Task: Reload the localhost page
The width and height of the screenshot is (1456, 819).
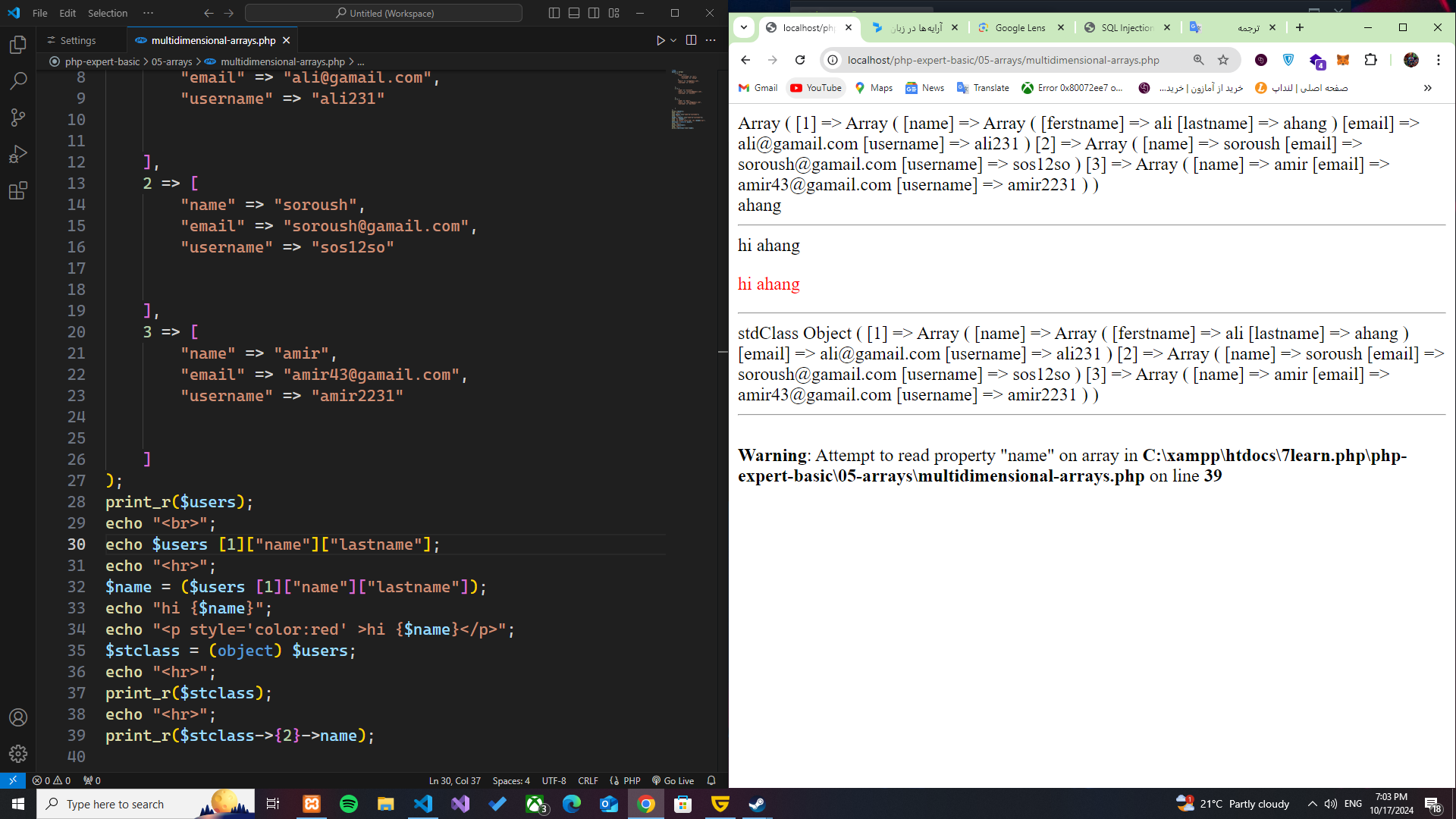Action: (800, 60)
